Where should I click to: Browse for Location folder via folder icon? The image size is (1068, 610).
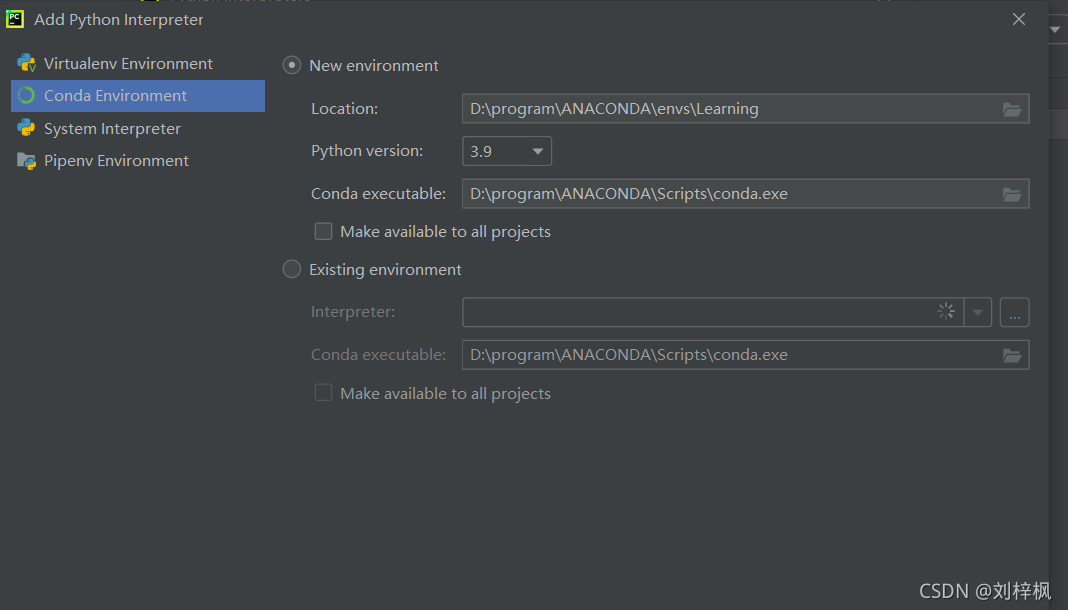click(1012, 109)
